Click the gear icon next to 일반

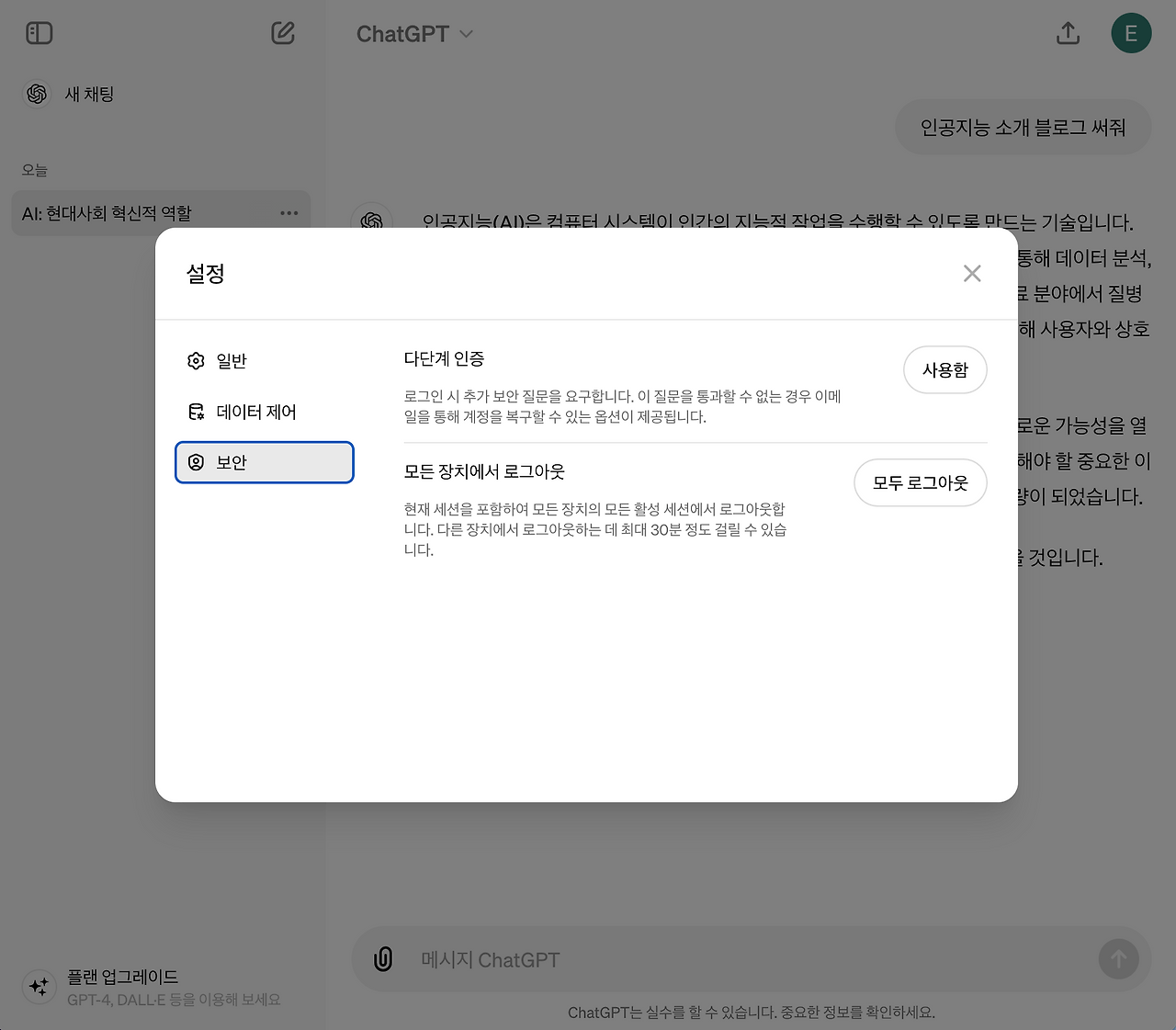point(196,361)
